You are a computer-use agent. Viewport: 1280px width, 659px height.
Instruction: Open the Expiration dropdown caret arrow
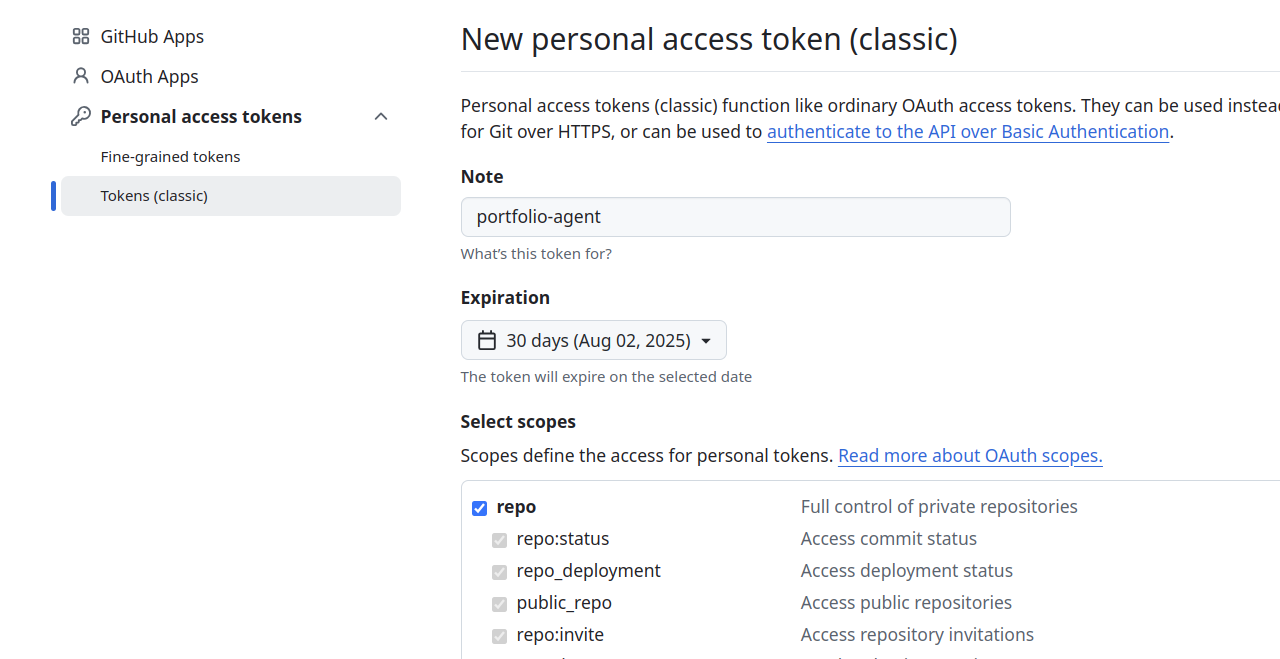(706, 341)
